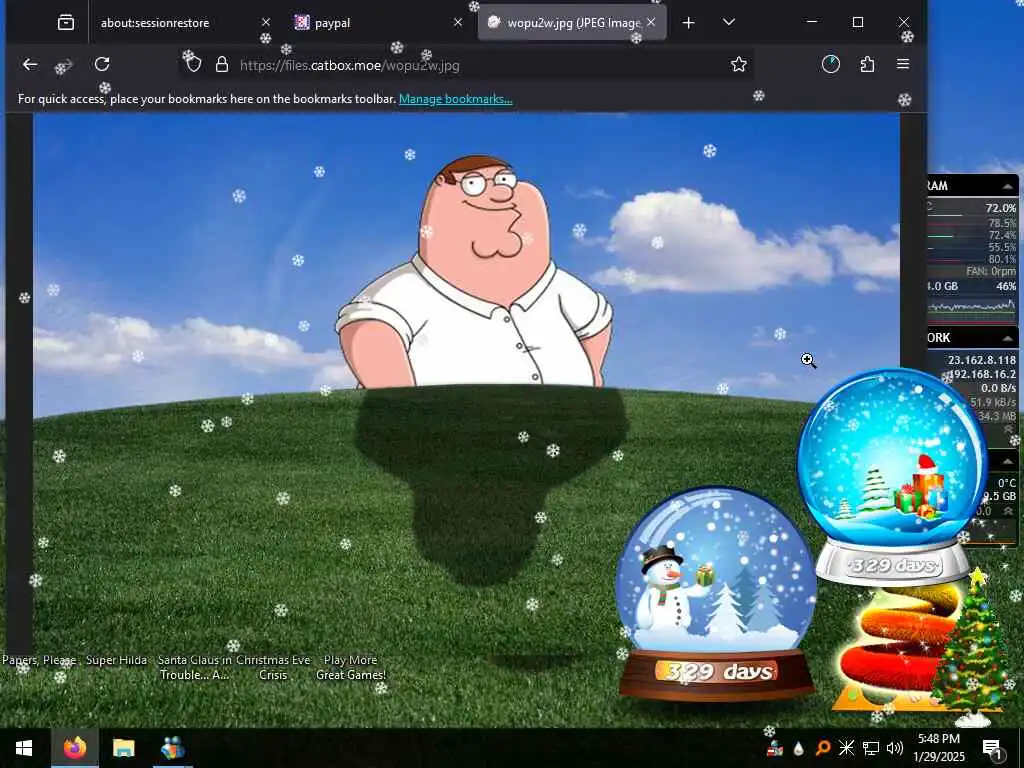
Task: Open the circular Firefox toolbar indicator
Action: 831,64
